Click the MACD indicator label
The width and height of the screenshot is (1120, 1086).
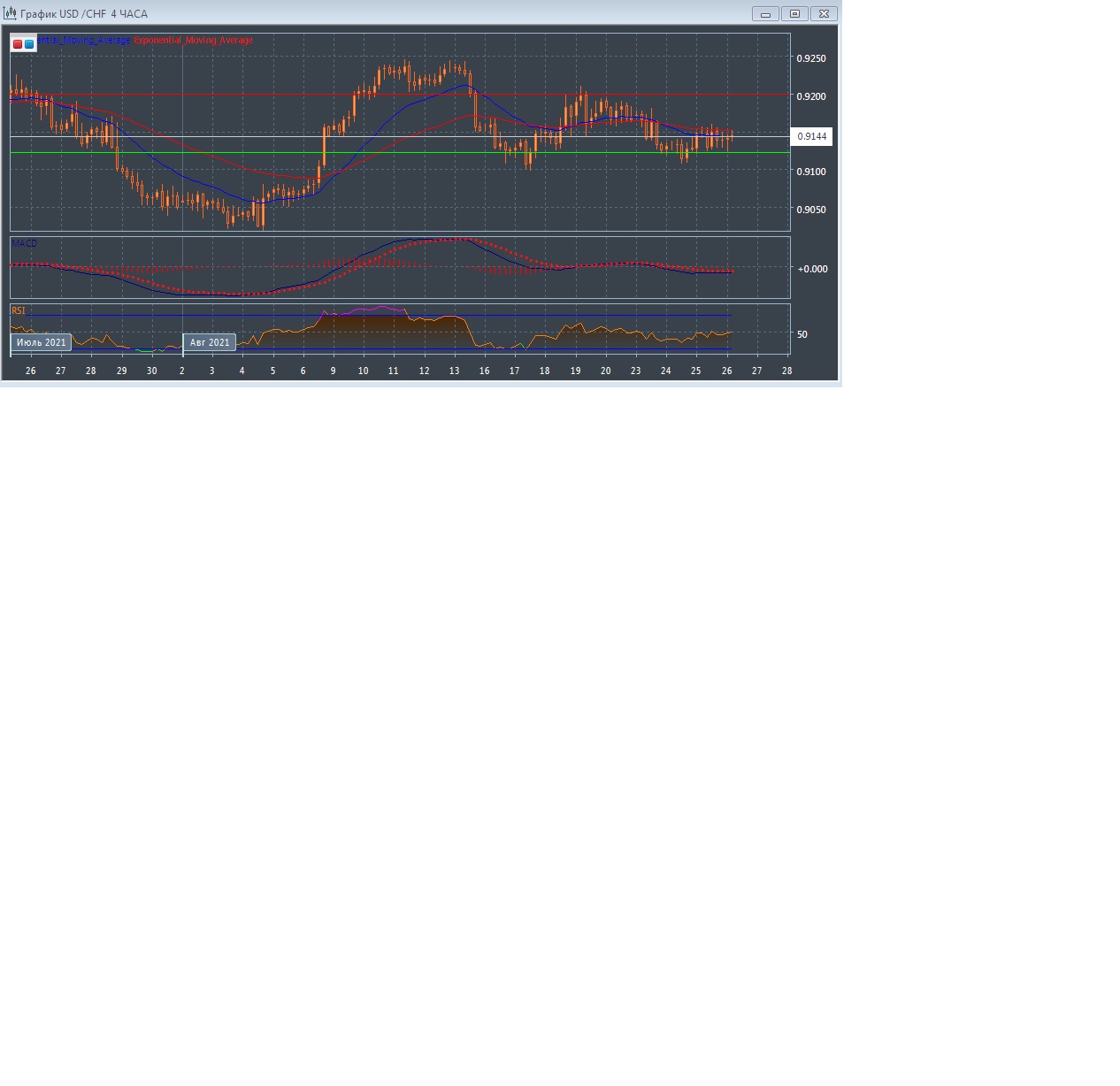tap(24, 243)
